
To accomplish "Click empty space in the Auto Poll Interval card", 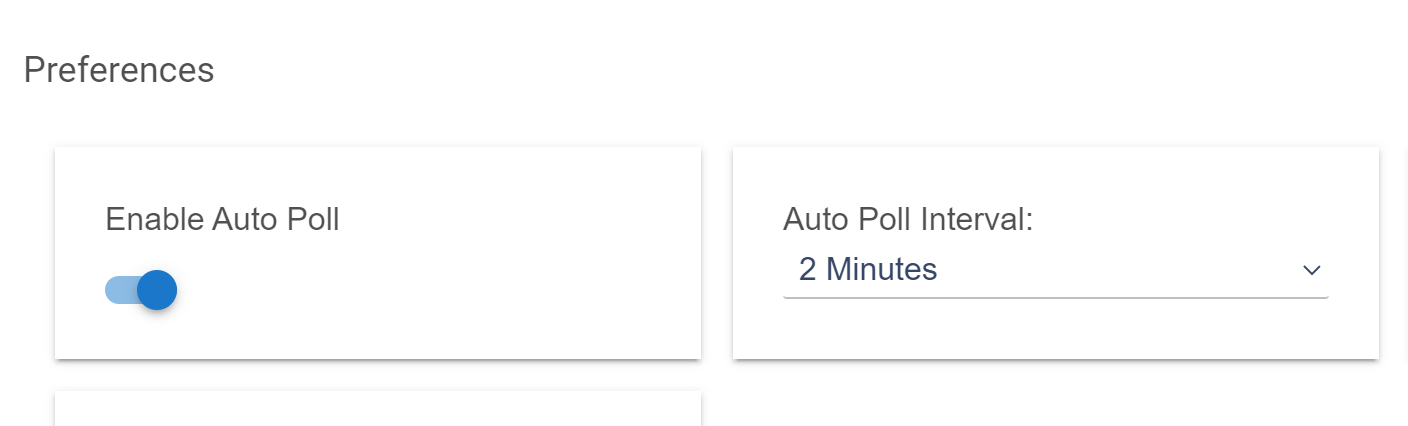I will click(x=1055, y=330).
